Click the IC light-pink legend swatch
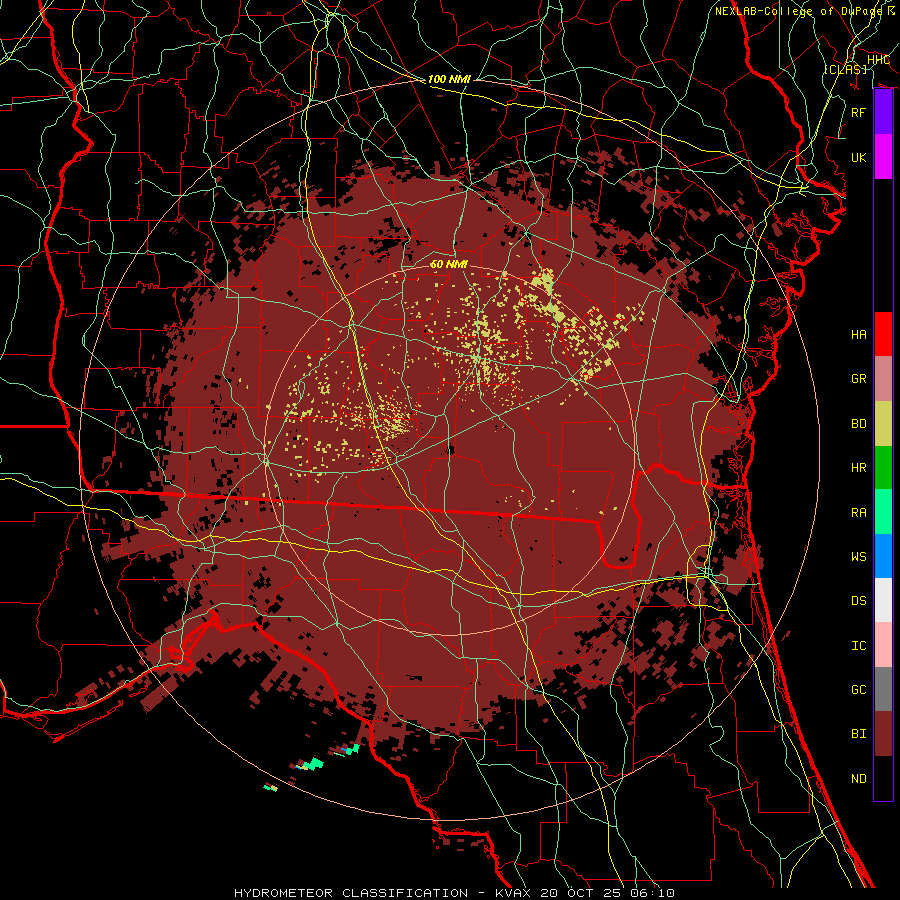 pyautogui.click(x=883, y=645)
